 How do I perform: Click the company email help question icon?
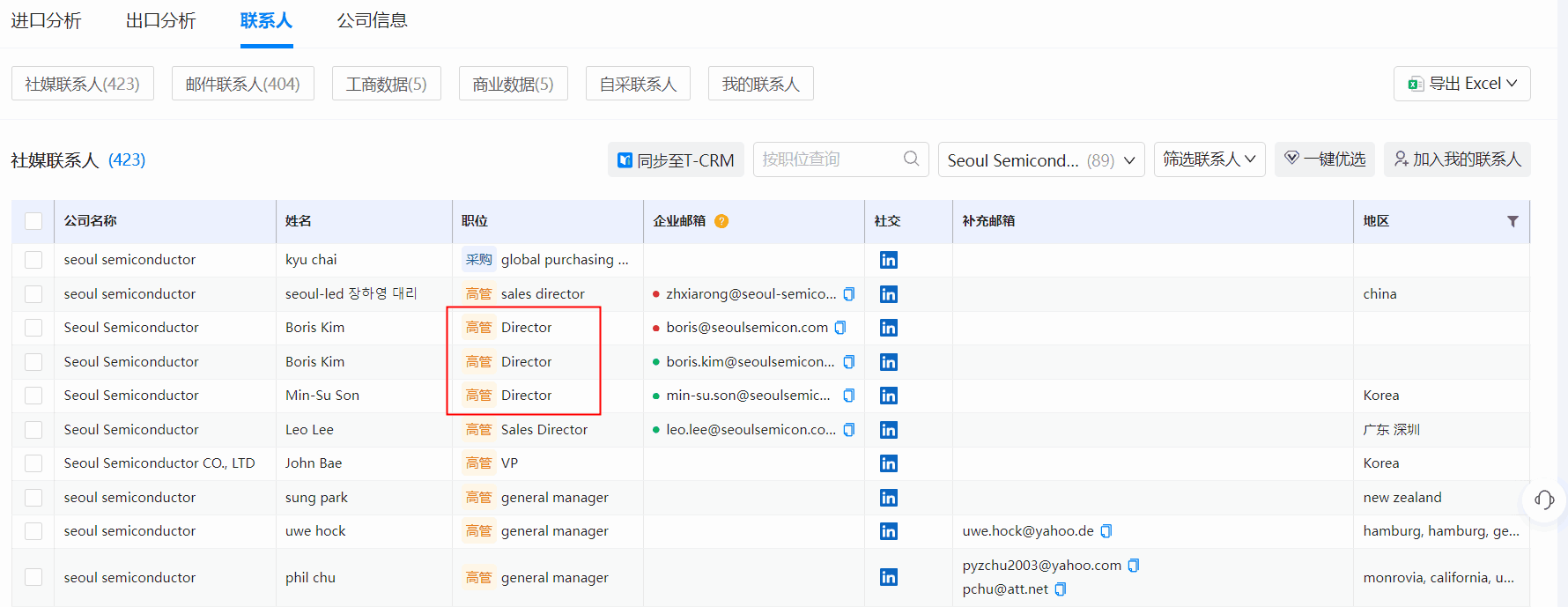[x=721, y=221]
